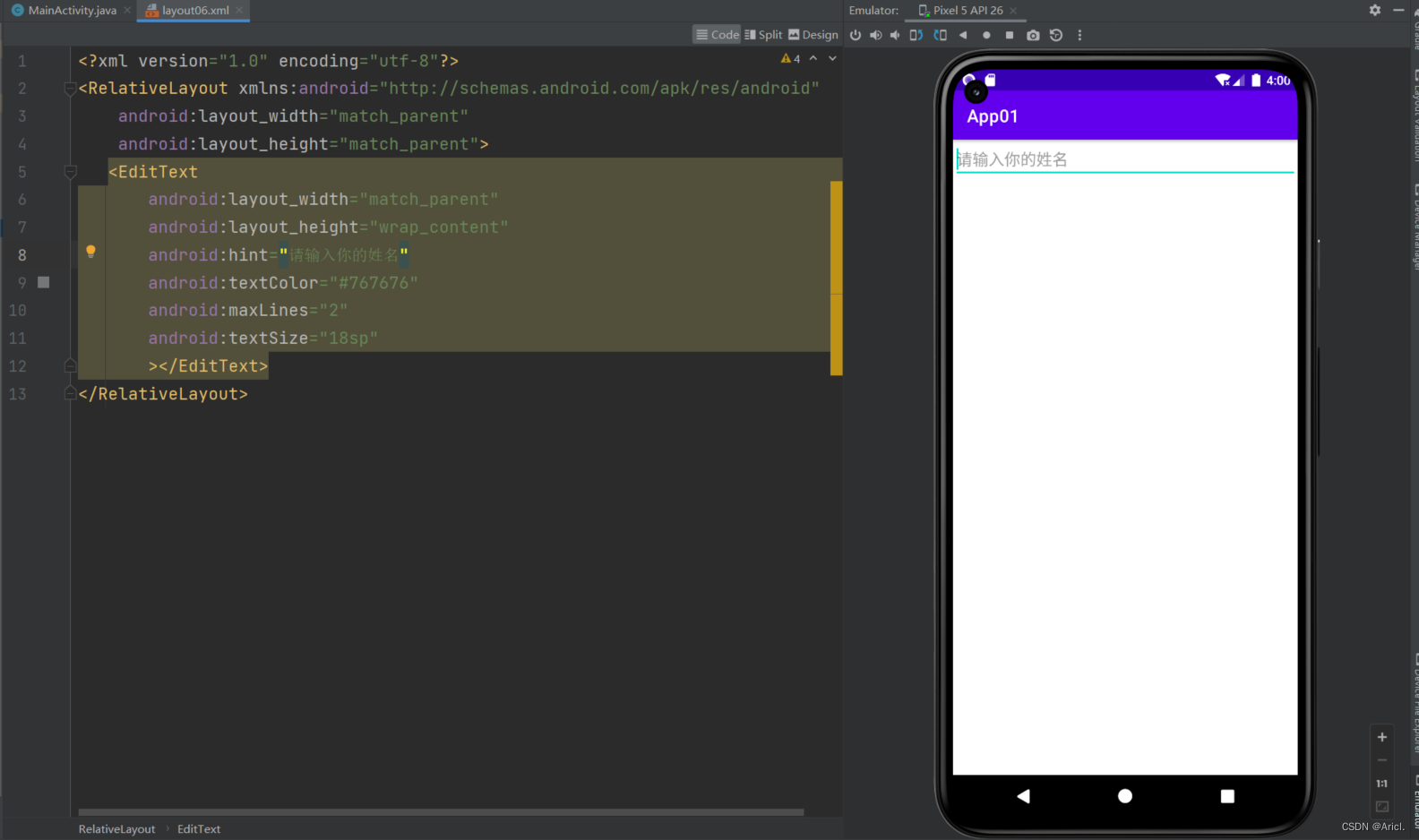Zoom out the emulator with the minus button

point(1382,760)
